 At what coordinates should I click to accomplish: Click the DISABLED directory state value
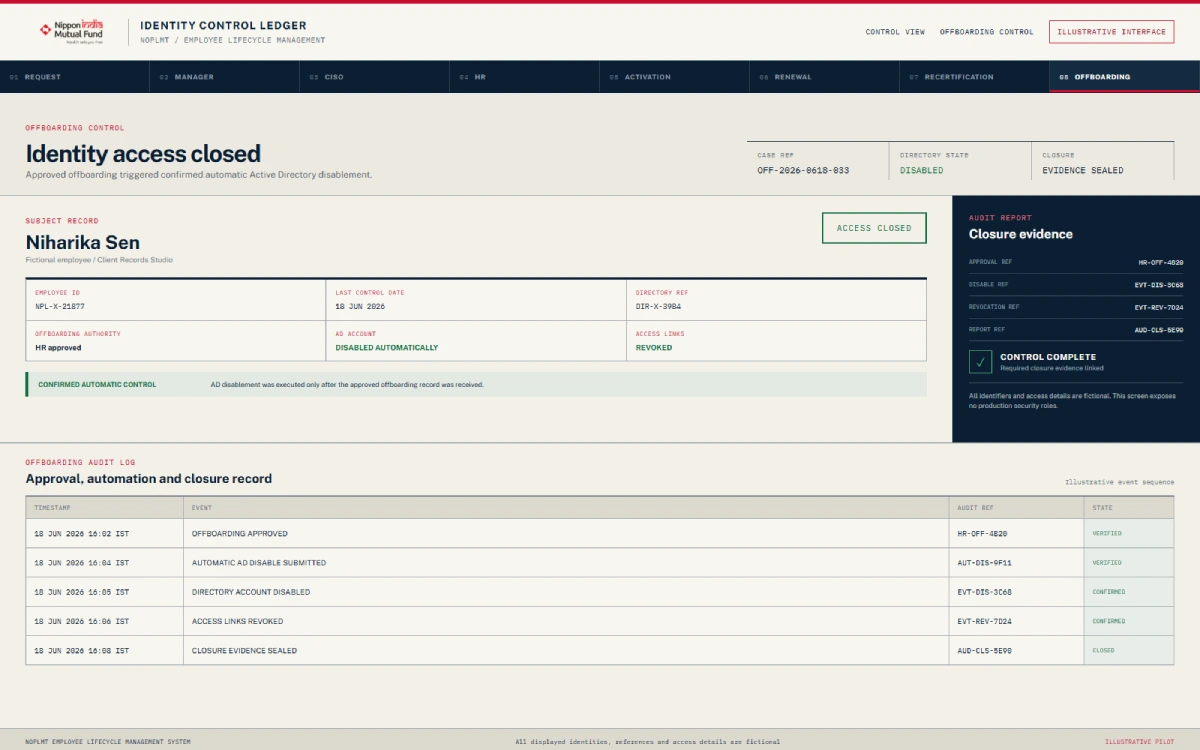(921, 171)
